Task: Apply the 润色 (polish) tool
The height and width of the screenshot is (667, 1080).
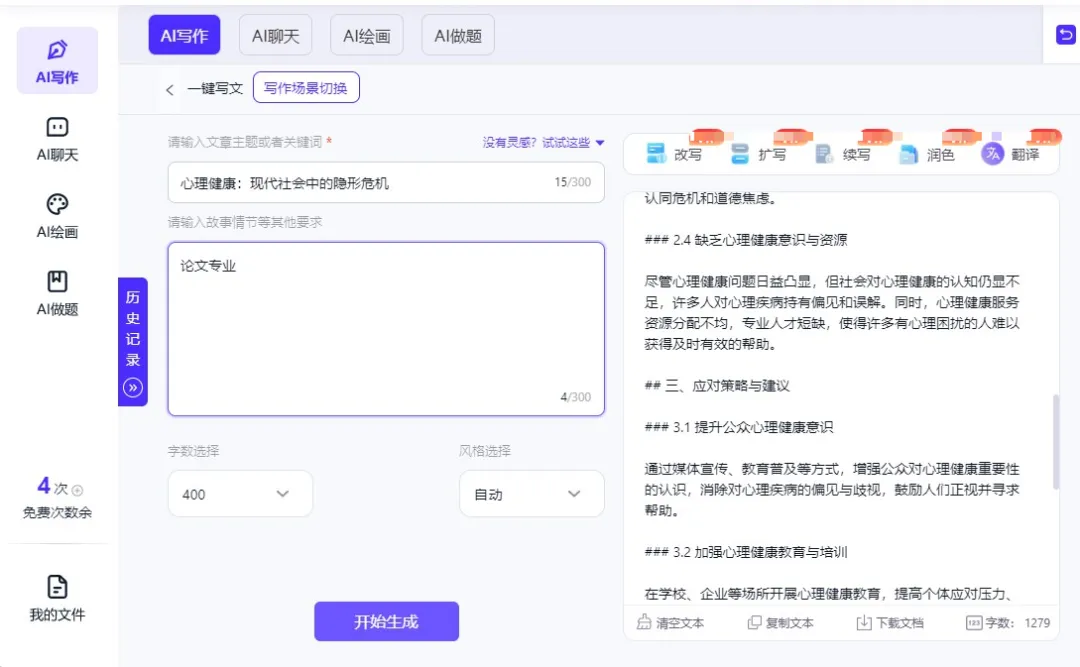Action: point(910,153)
